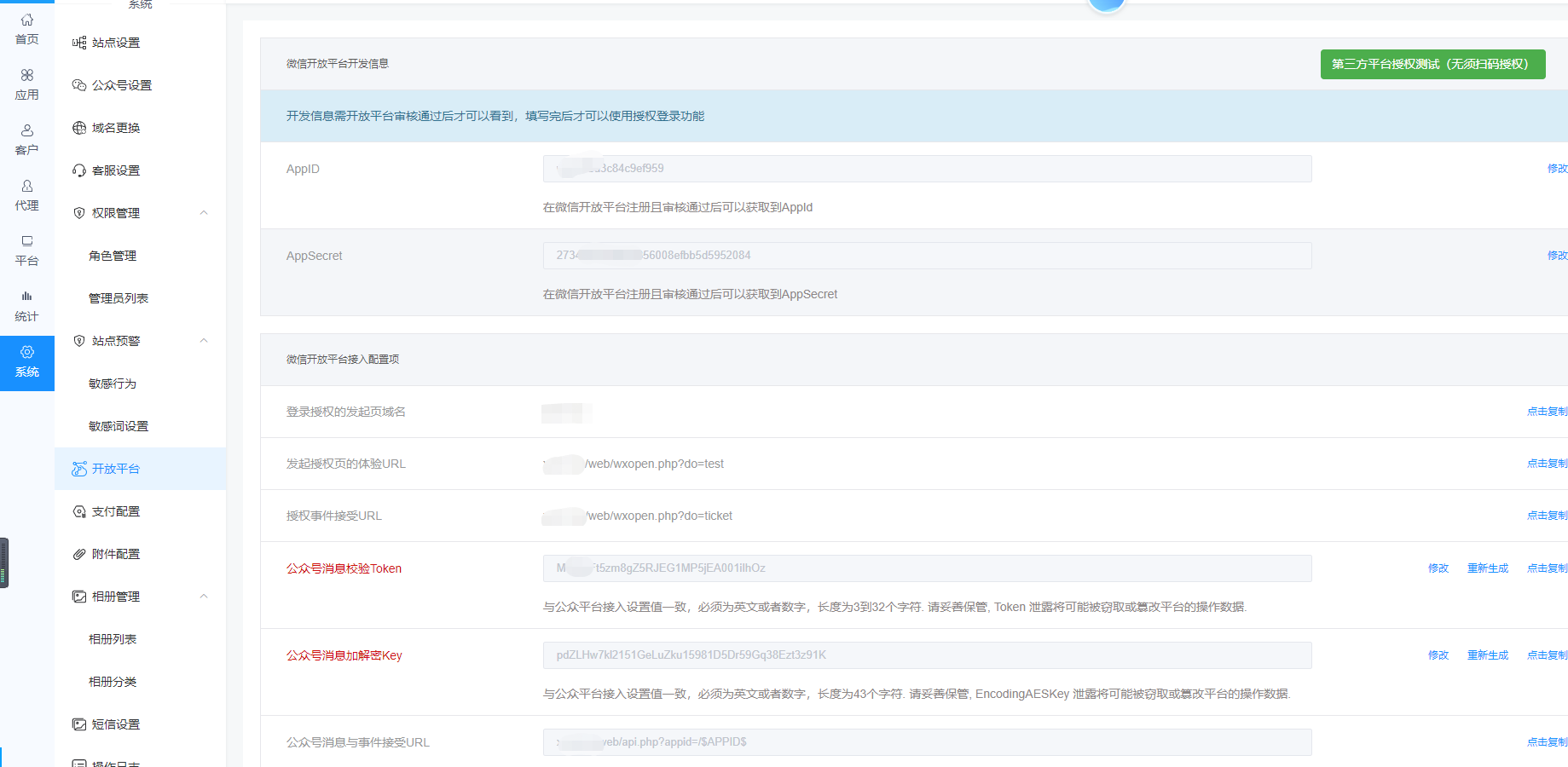The image size is (1568, 767).
Task: Copy the 登录授权的发起页域名 value
Action: click(x=1547, y=412)
